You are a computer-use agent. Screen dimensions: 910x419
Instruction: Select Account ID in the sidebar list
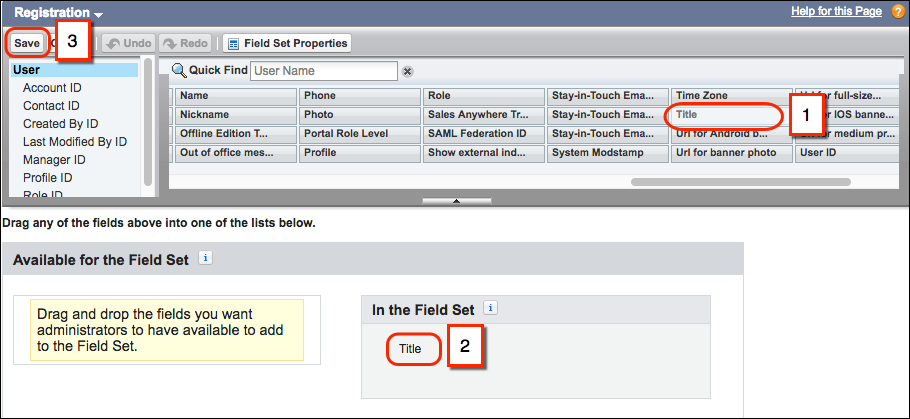coord(52,88)
